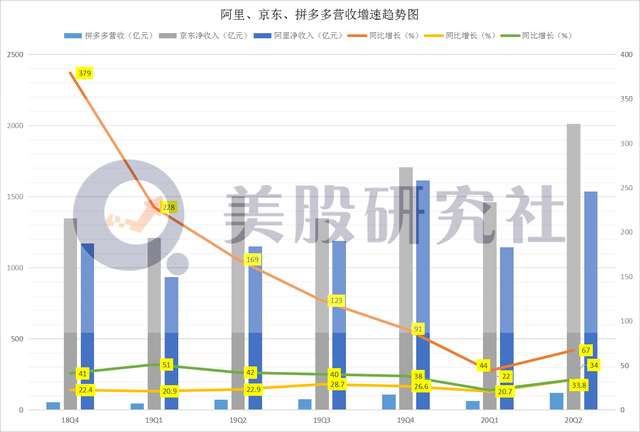Select the 44 data label
640x432 pixels.
coord(483,365)
